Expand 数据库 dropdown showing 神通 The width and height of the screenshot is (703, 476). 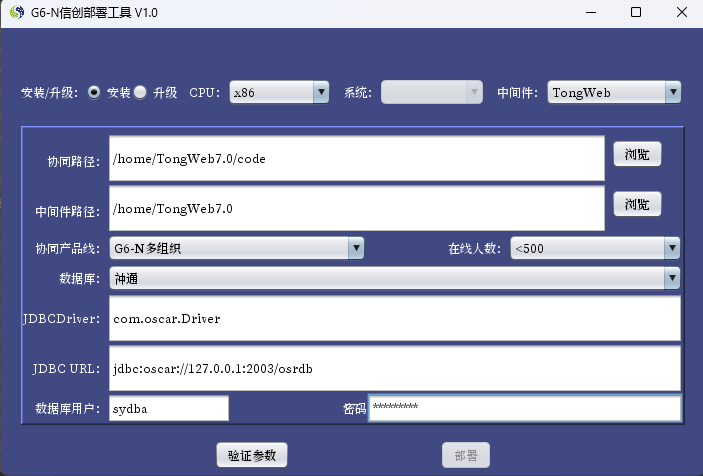395,278
